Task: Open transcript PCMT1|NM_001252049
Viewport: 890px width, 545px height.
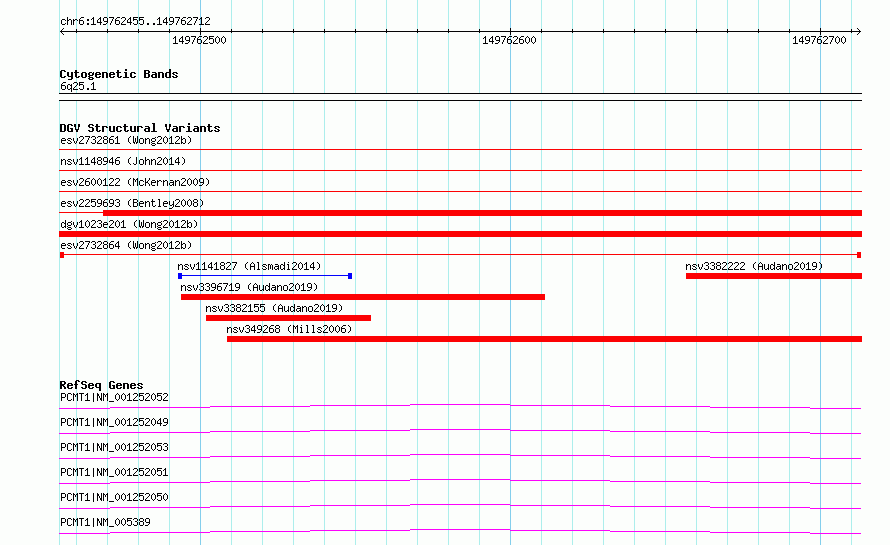Action: tap(114, 422)
